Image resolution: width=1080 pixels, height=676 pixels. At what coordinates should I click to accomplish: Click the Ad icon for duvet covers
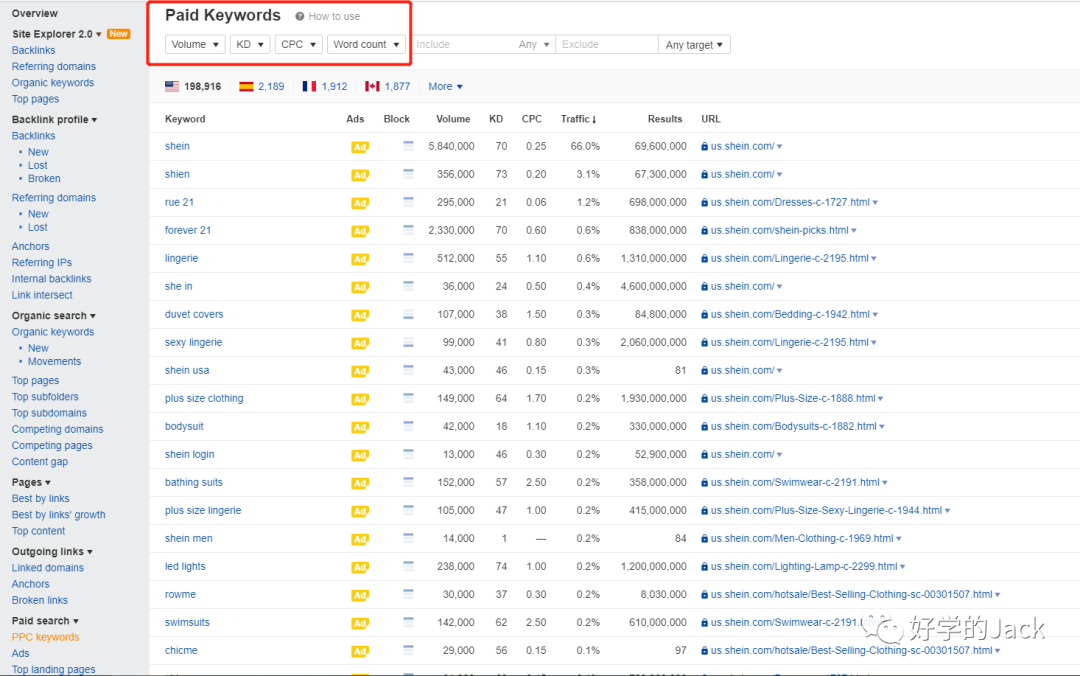[x=360, y=315]
